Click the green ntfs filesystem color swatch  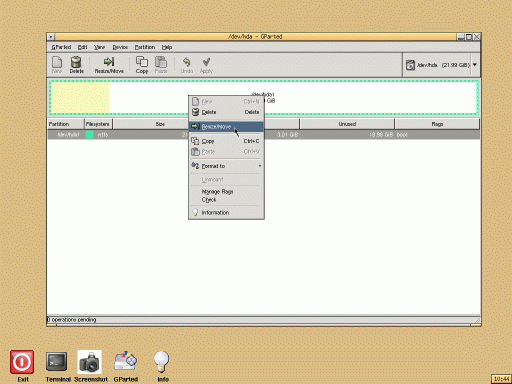[89, 134]
